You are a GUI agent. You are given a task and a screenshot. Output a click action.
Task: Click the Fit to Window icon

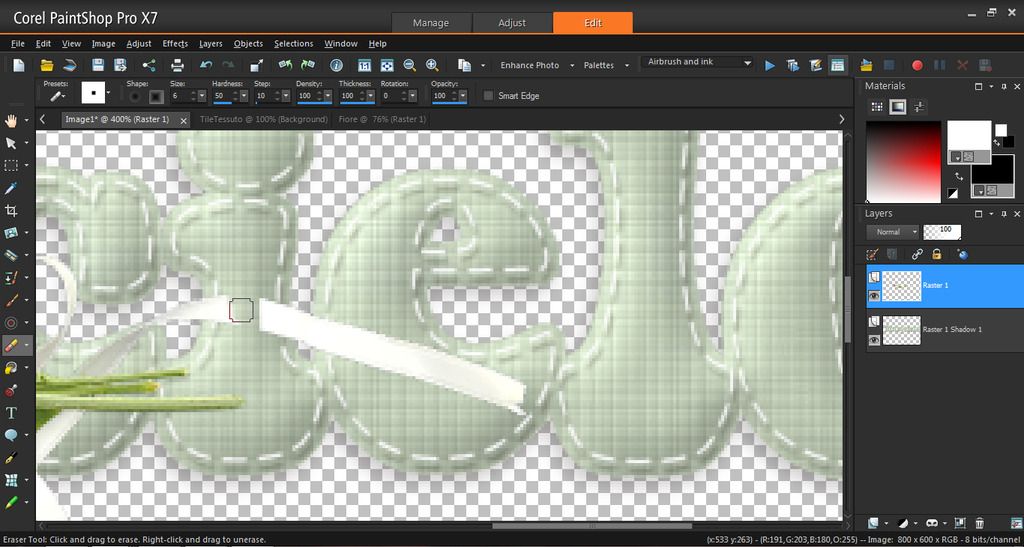coord(387,65)
